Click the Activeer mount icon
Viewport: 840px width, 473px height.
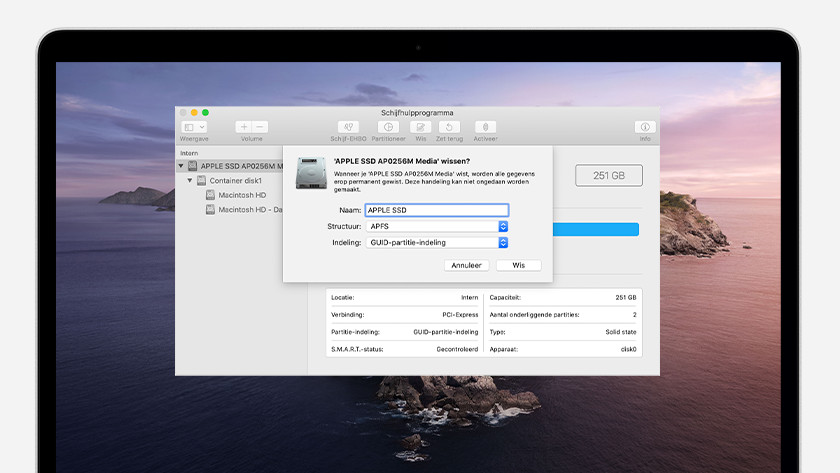[485, 127]
